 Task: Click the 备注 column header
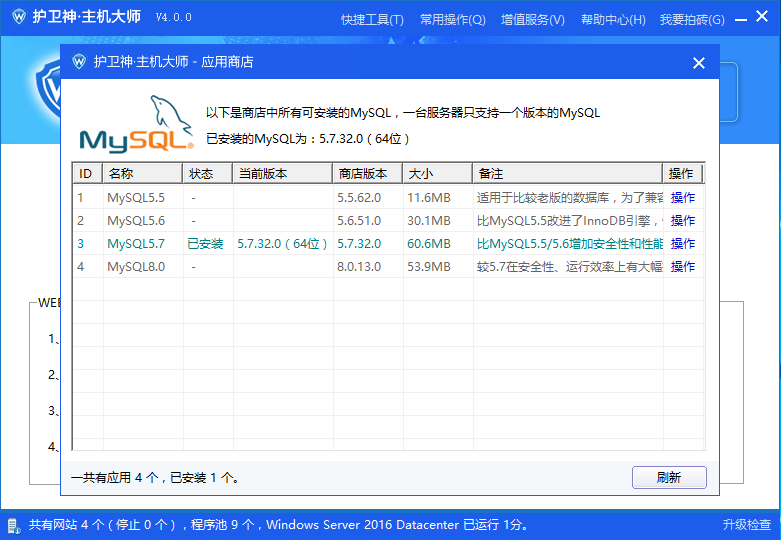[x=567, y=173]
